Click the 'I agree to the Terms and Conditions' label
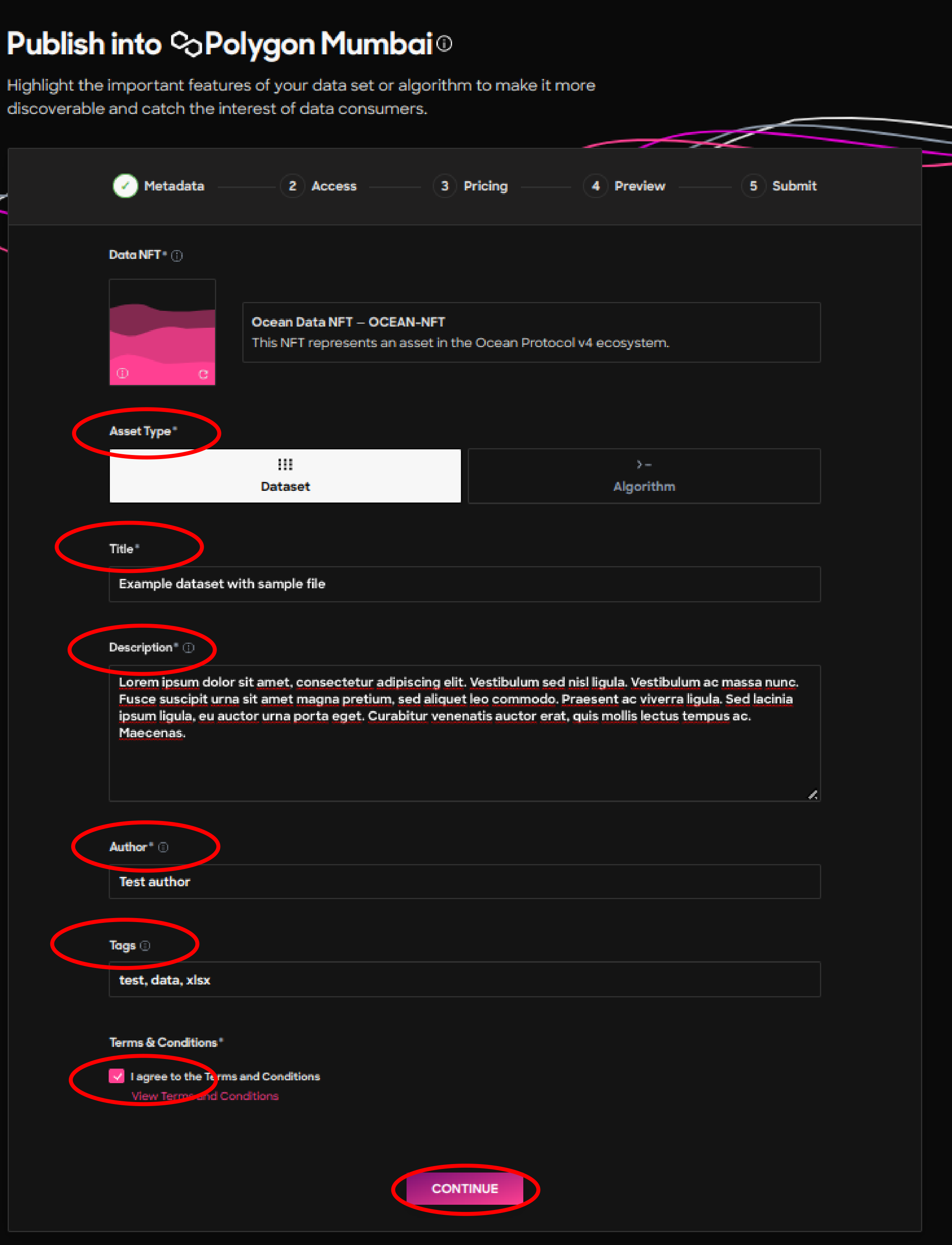This screenshot has width=952, height=1245. (x=225, y=1076)
